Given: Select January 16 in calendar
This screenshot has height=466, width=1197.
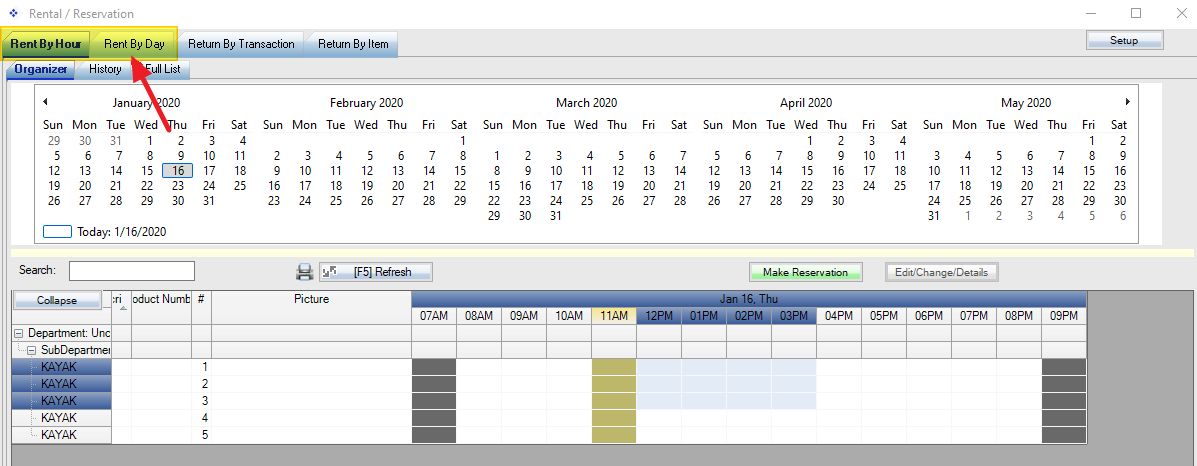Looking at the screenshot, I should (178, 170).
